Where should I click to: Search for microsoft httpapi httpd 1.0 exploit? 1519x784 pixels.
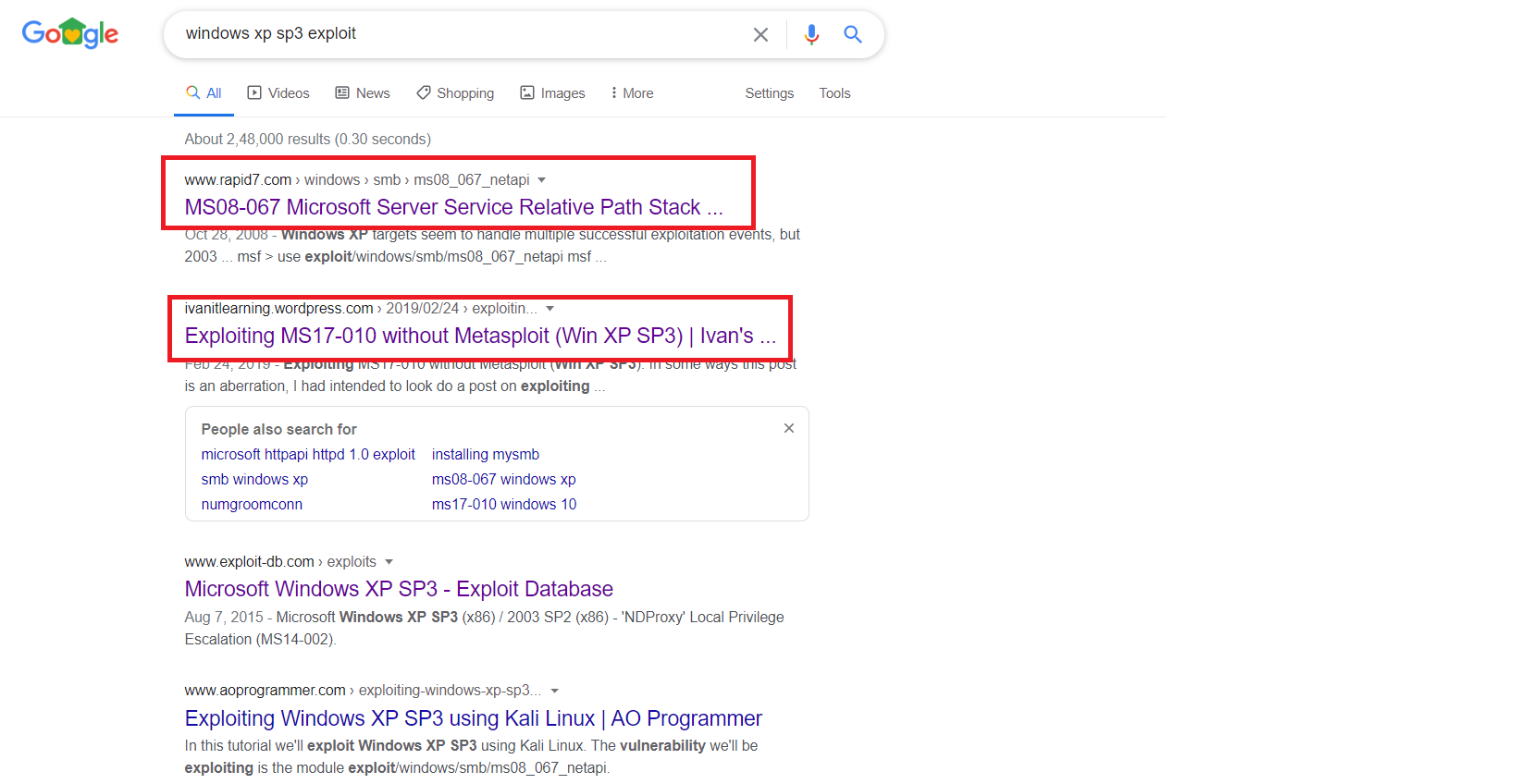(x=308, y=455)
